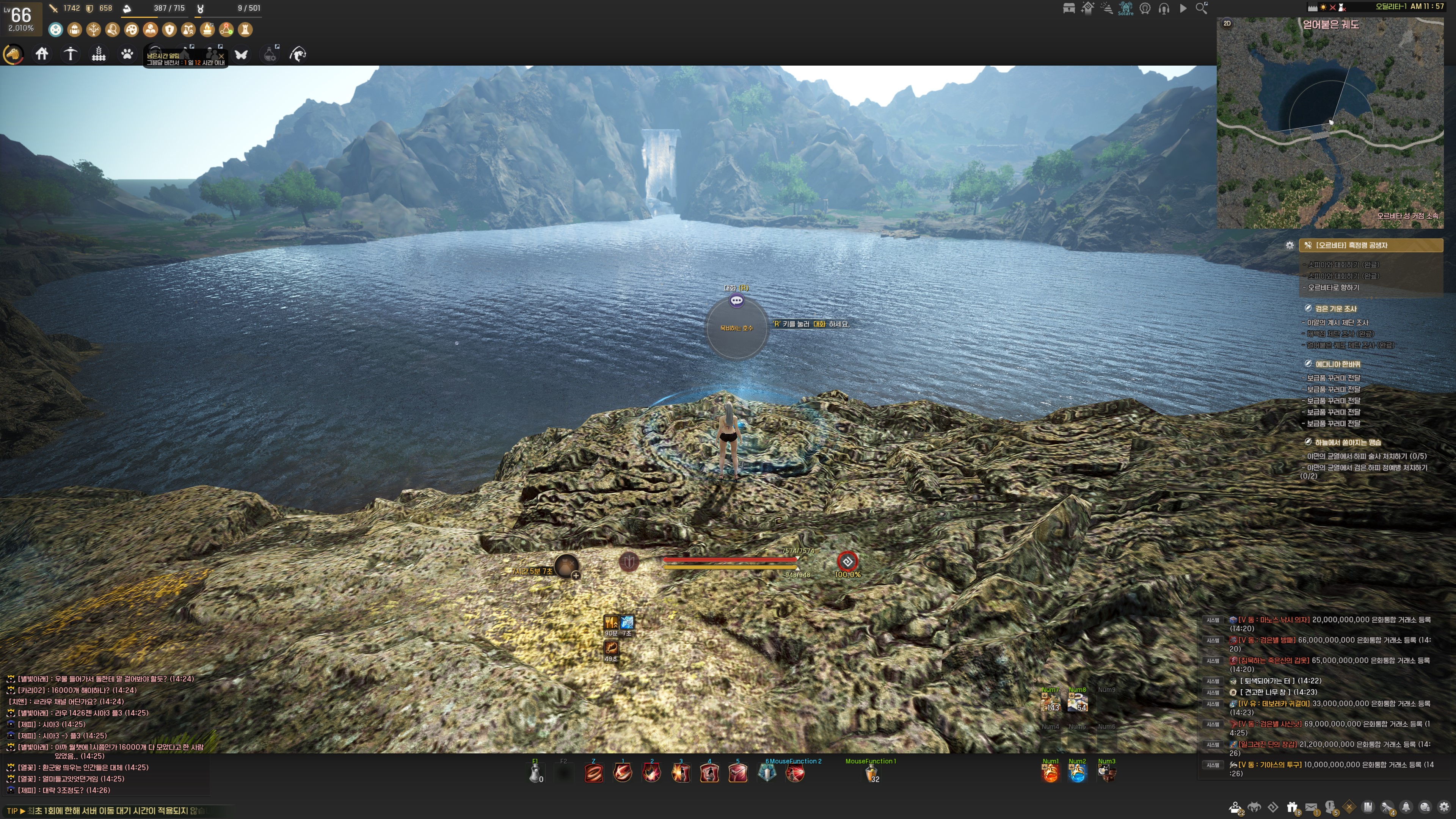1456x819 pixels.
Task: Toggle minimap 2D view button
Action: coord(1227,24)
